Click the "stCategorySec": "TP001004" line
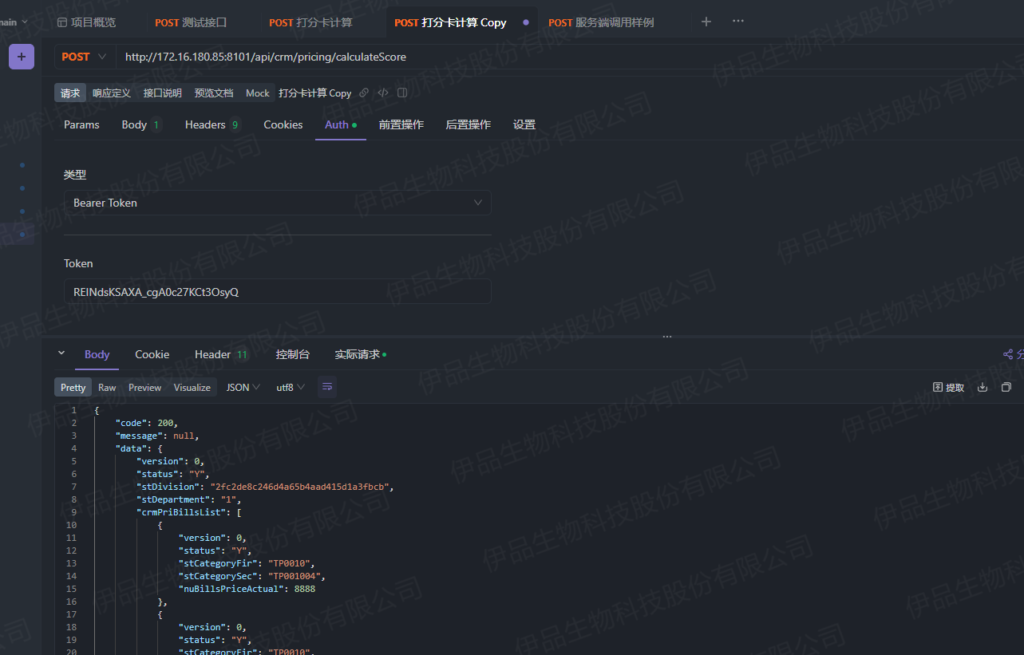The width and height of the screenshot is (1024, 655). [251, 576]
